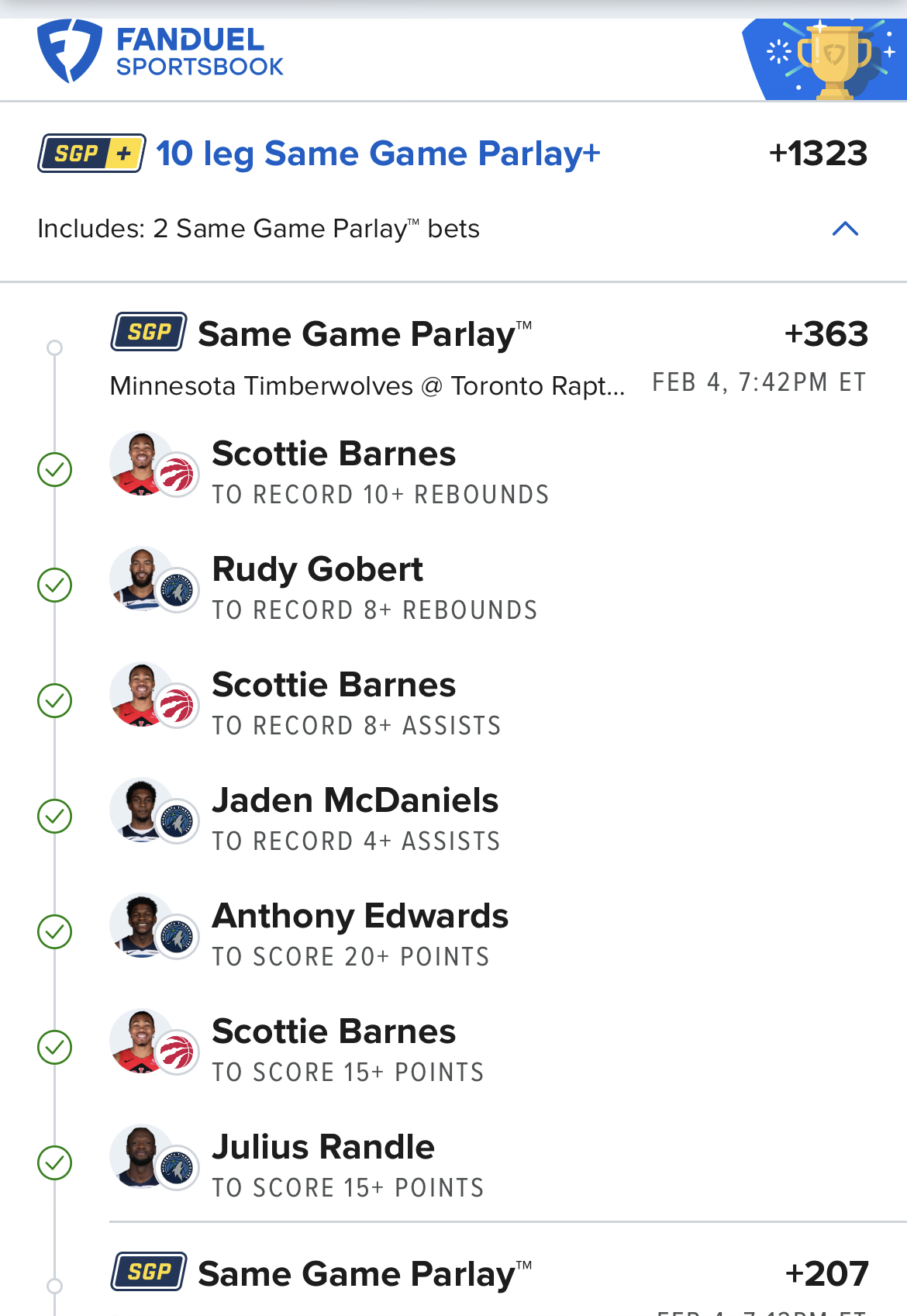The height and width of the screenshot is (1316, 907).
Task: Click checkmark beside Barnes 15+ points leg
Action: click(55, 1048)
